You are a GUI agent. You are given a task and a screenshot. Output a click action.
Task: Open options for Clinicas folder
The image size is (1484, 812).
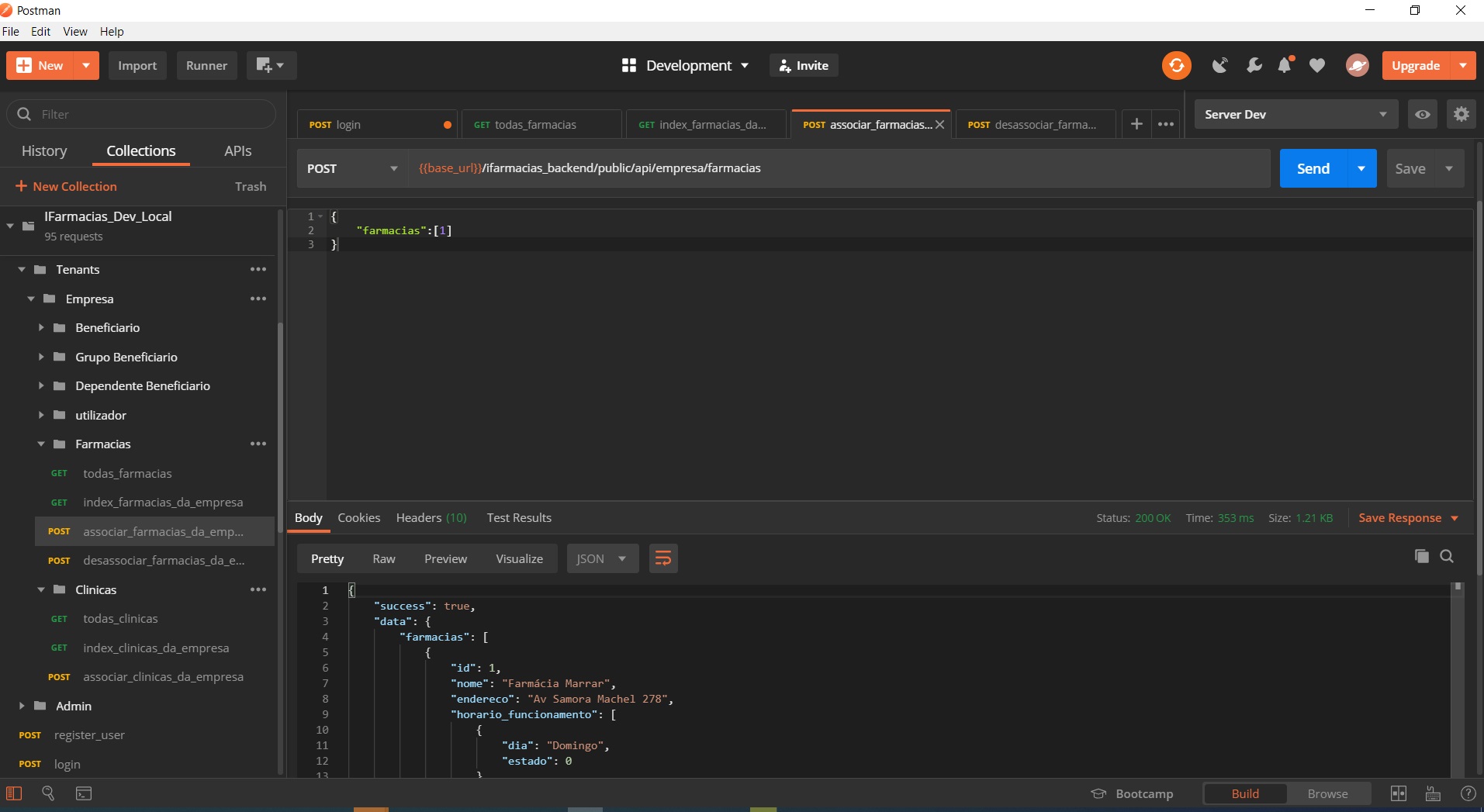coord(258,589)
